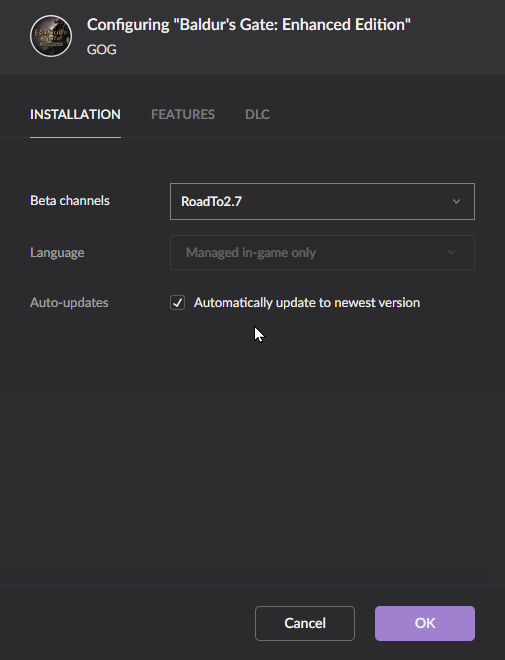Open the disabled Language dropdown
505x660 pixels.
point(322,253)
